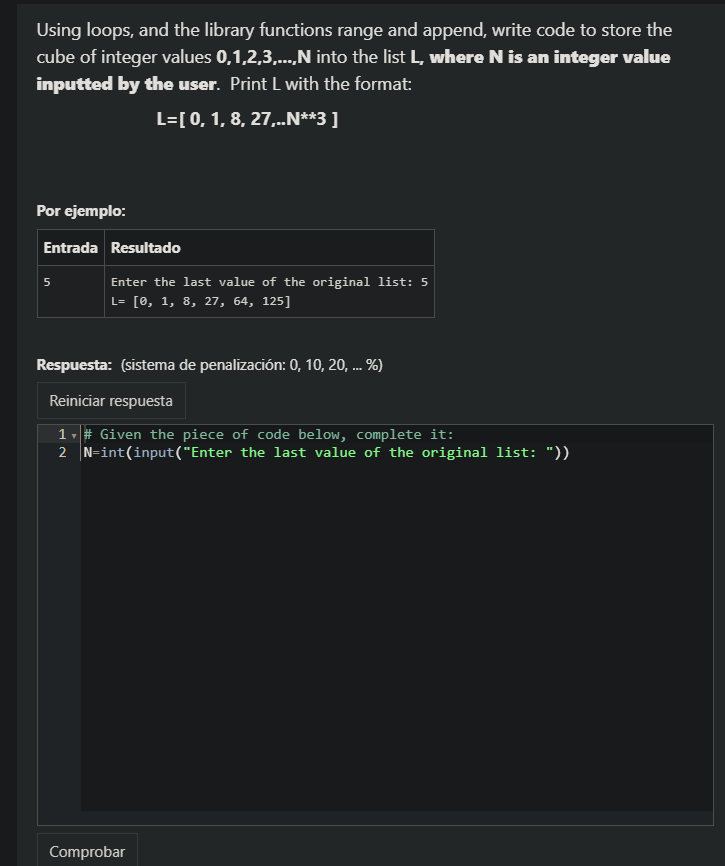Image resolution: width=725 pixels, height=866 pixels.
Task: Click code line 2 with N=int(input(
Action: [x=326, y=452]
